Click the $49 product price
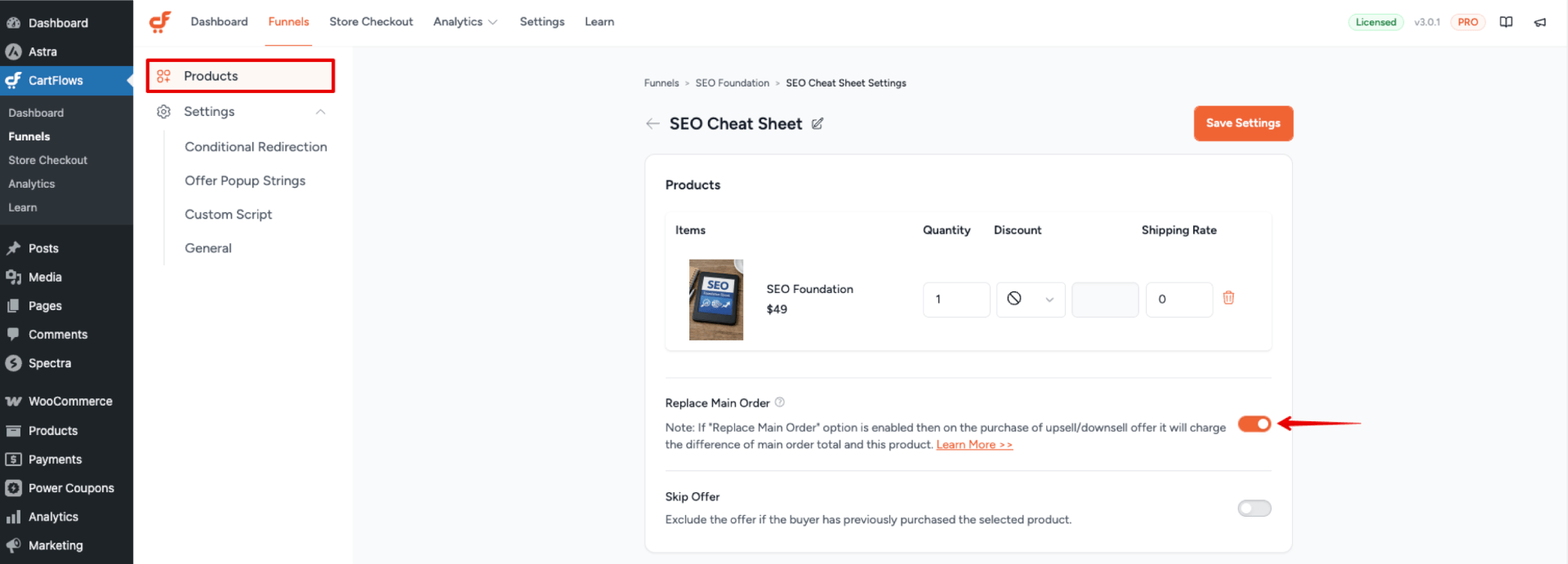 point(777,309)
